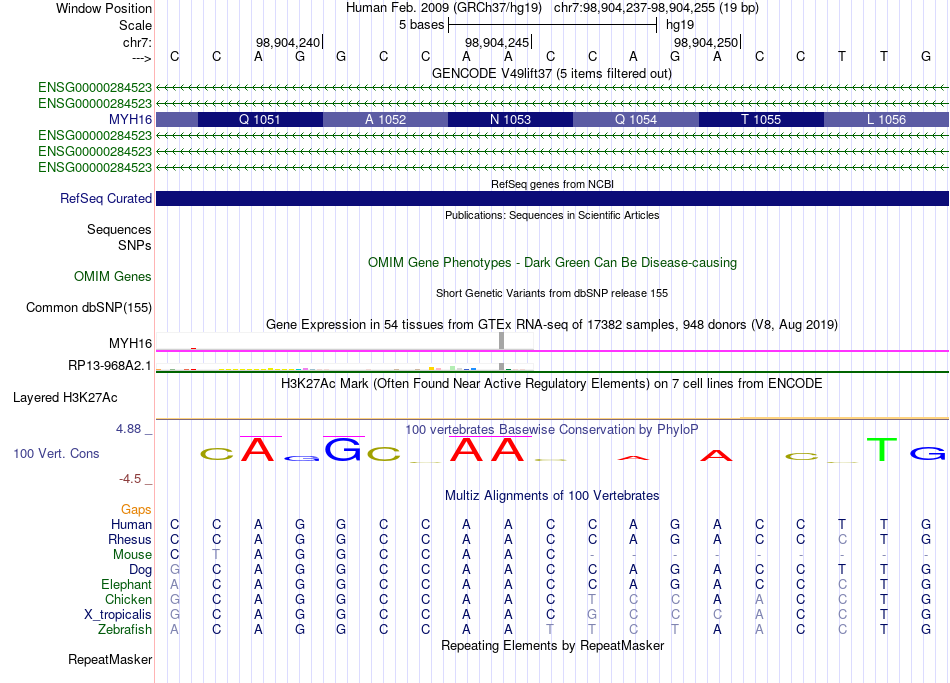Viewport: 950px width, 683px height.
Task: Click the RP13-968A2.1 GTEx track label
Action: click(110, 365)
